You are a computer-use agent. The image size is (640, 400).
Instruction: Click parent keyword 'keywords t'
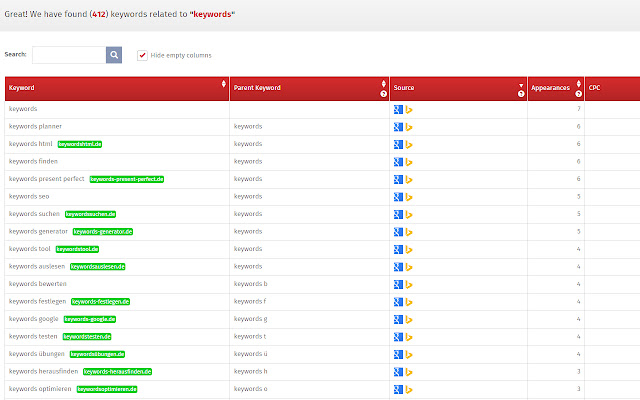pos(250,337)
